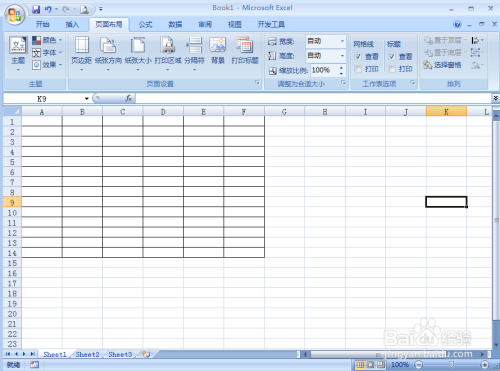The image size is (500, 371).
Task: Open Print Area (打印区域) menu
Action: (x=168, y=53)
